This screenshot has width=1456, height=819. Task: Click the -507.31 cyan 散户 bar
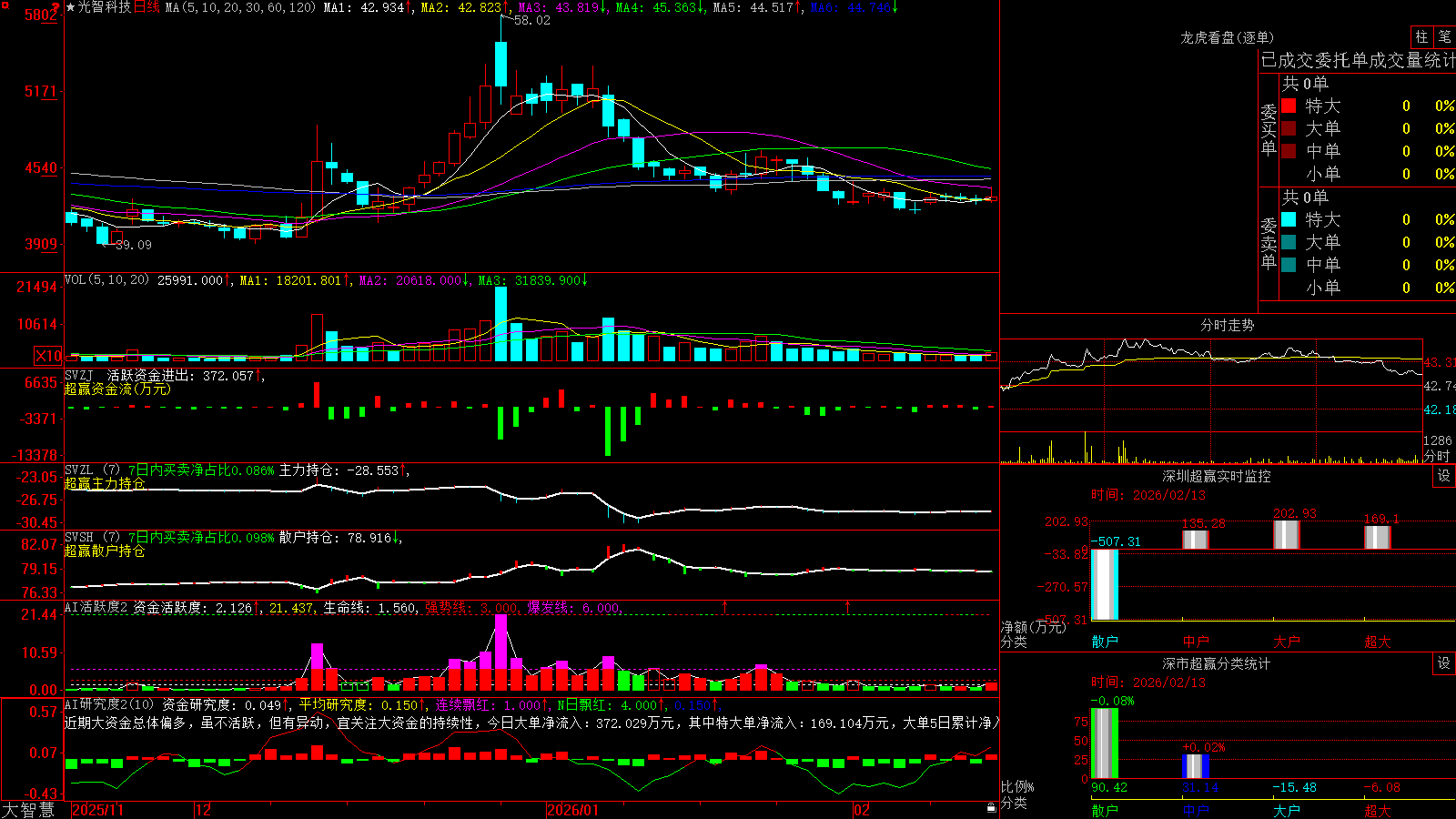click(1105, 585)
